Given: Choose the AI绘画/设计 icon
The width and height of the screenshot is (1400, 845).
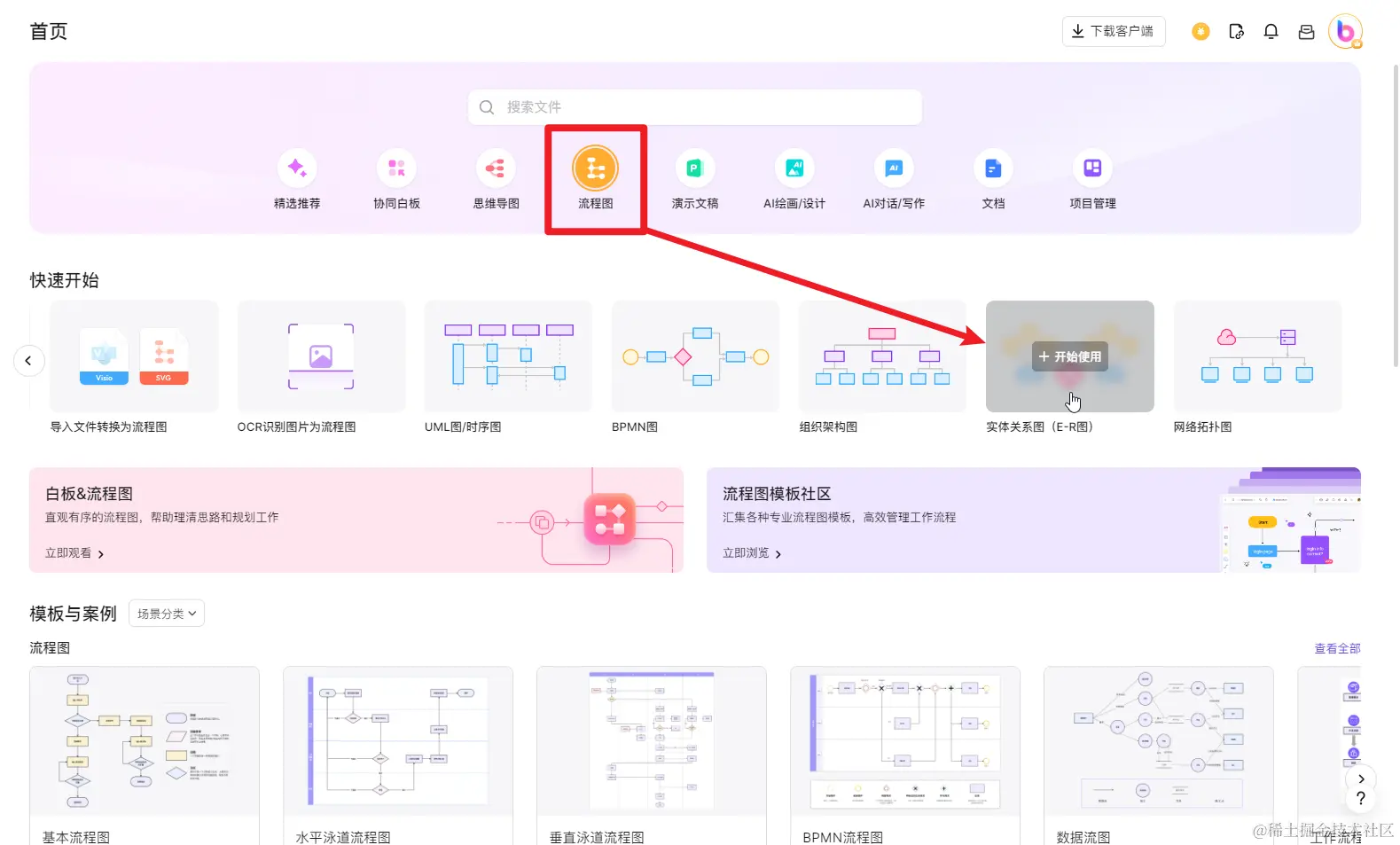Looking at the screenshot, I should [x=794, y=168].
